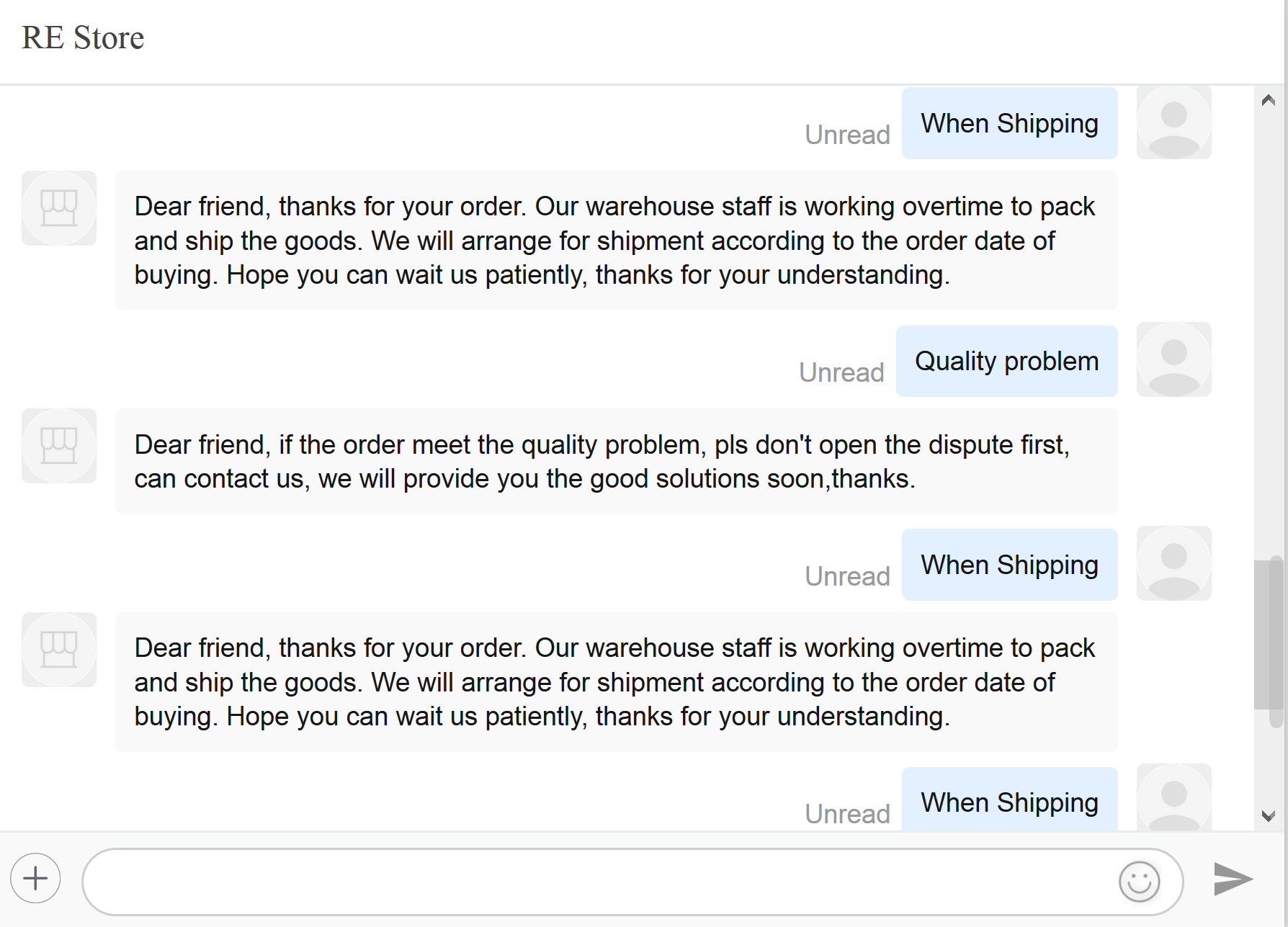Click the Quality problem message bubble
Image resolution: width=1288 pixels, height=927 pixels.
pyautogui.click(x=1006, y=361)
